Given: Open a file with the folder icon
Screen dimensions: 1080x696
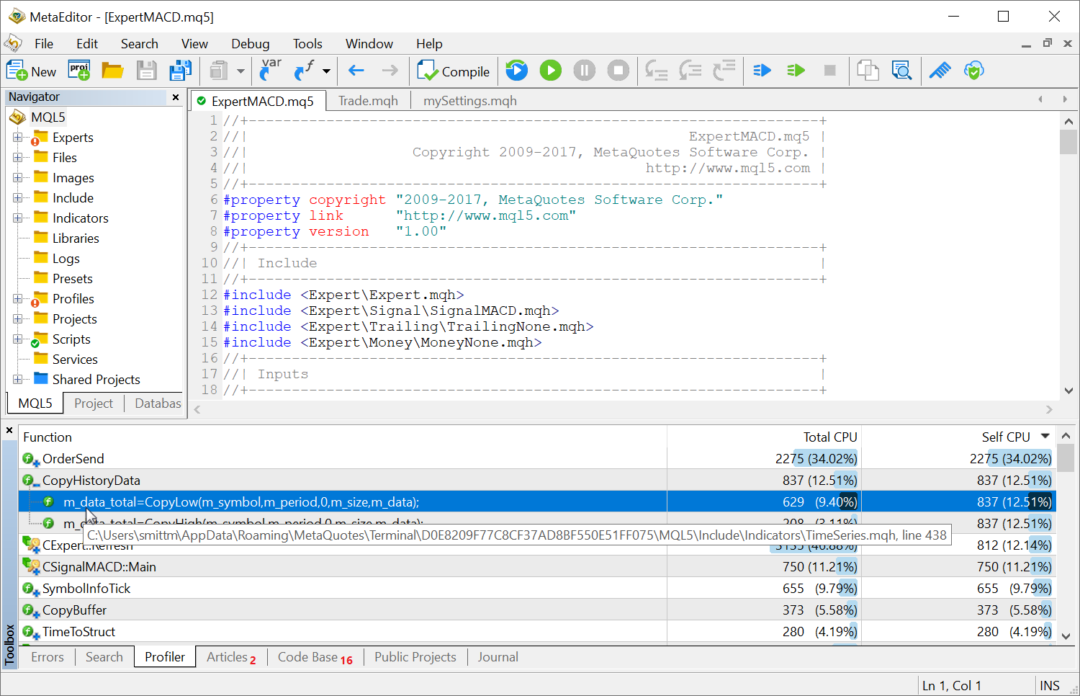Looking at the screenshot, I should pos(112,70).
